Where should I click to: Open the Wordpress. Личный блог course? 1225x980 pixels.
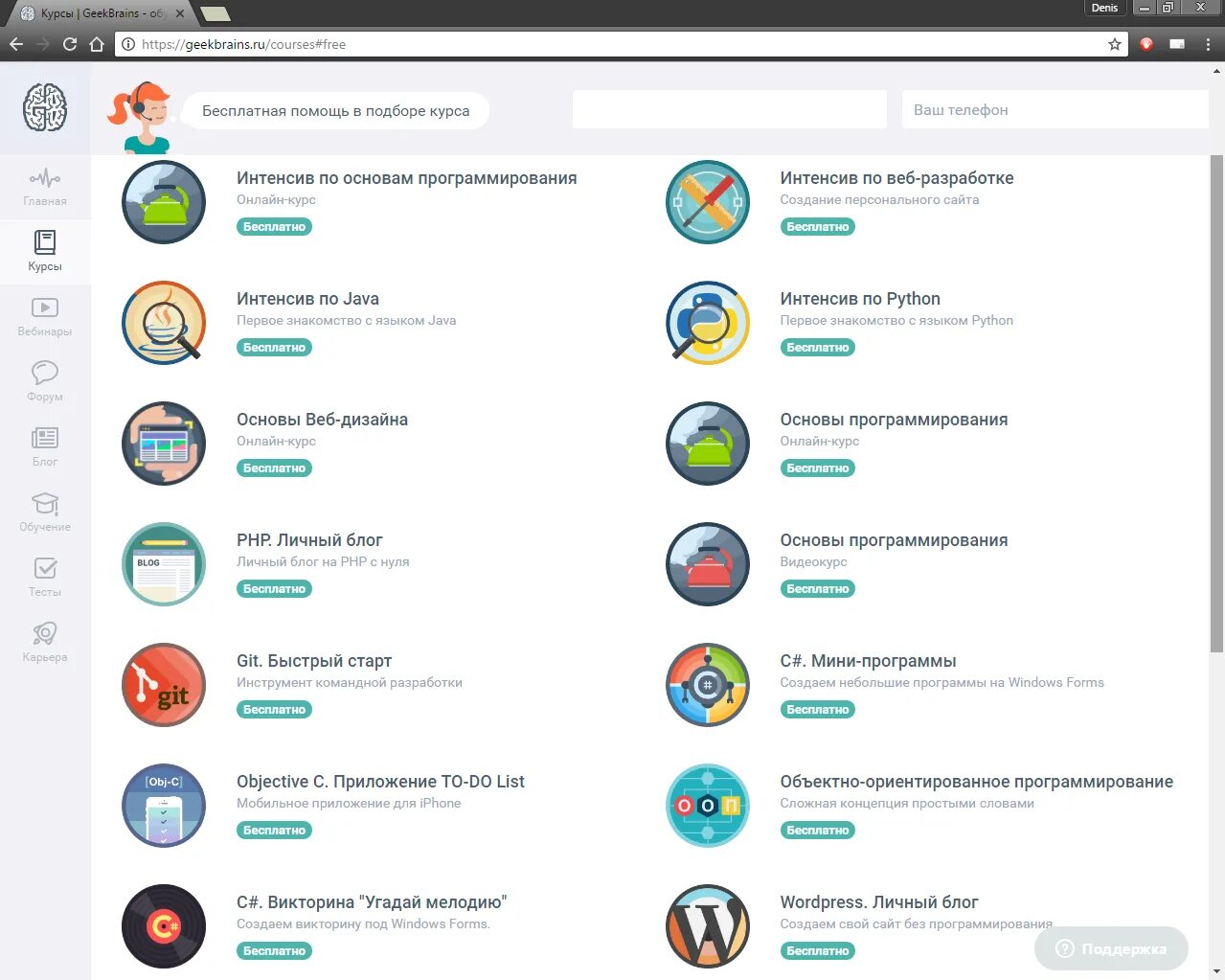879,902
